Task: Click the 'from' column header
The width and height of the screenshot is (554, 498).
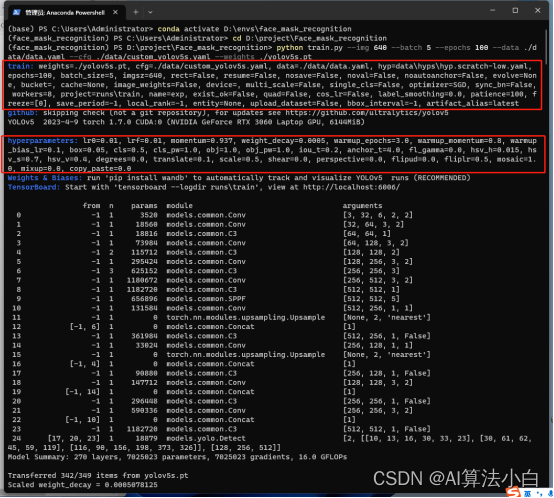Action: click(x=91, y=206)
